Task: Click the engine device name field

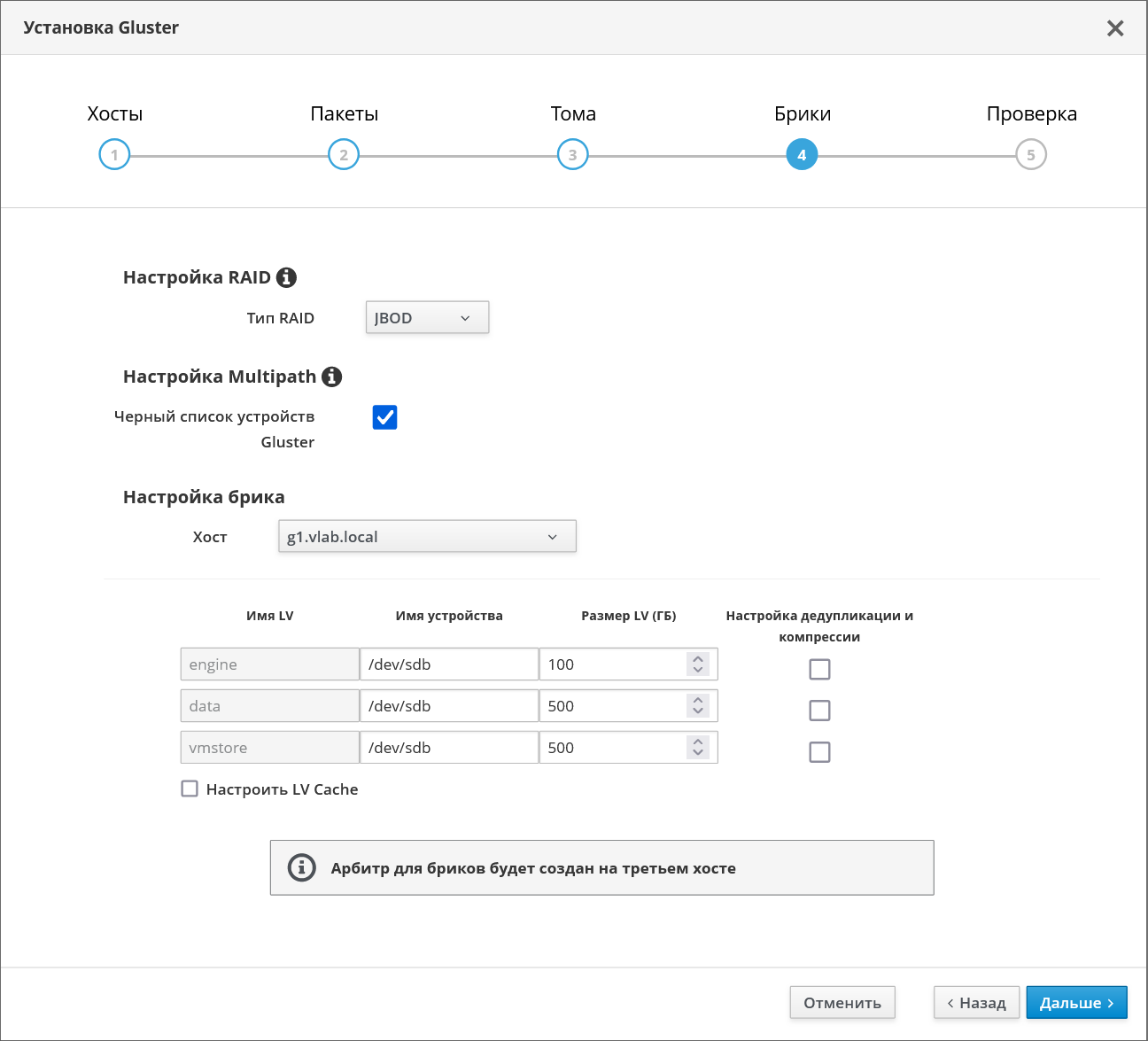Action: pos(449,664)
